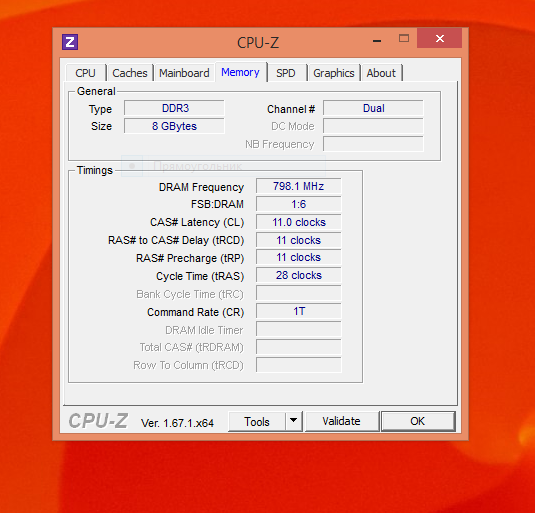Click the Ver. 1.67.1.x64 version text
The height and width of the screenshot is (513, 535).
point(177,423)
